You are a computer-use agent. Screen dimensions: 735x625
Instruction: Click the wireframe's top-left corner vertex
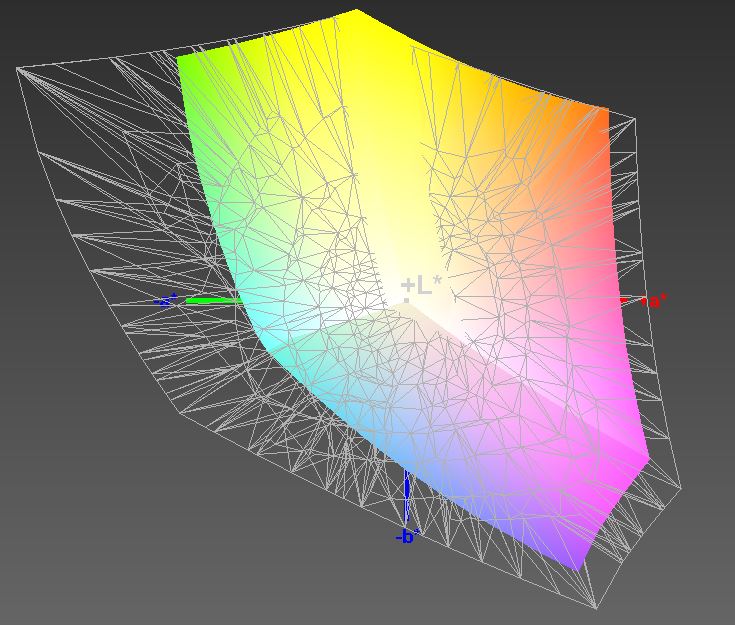(18, 68)
